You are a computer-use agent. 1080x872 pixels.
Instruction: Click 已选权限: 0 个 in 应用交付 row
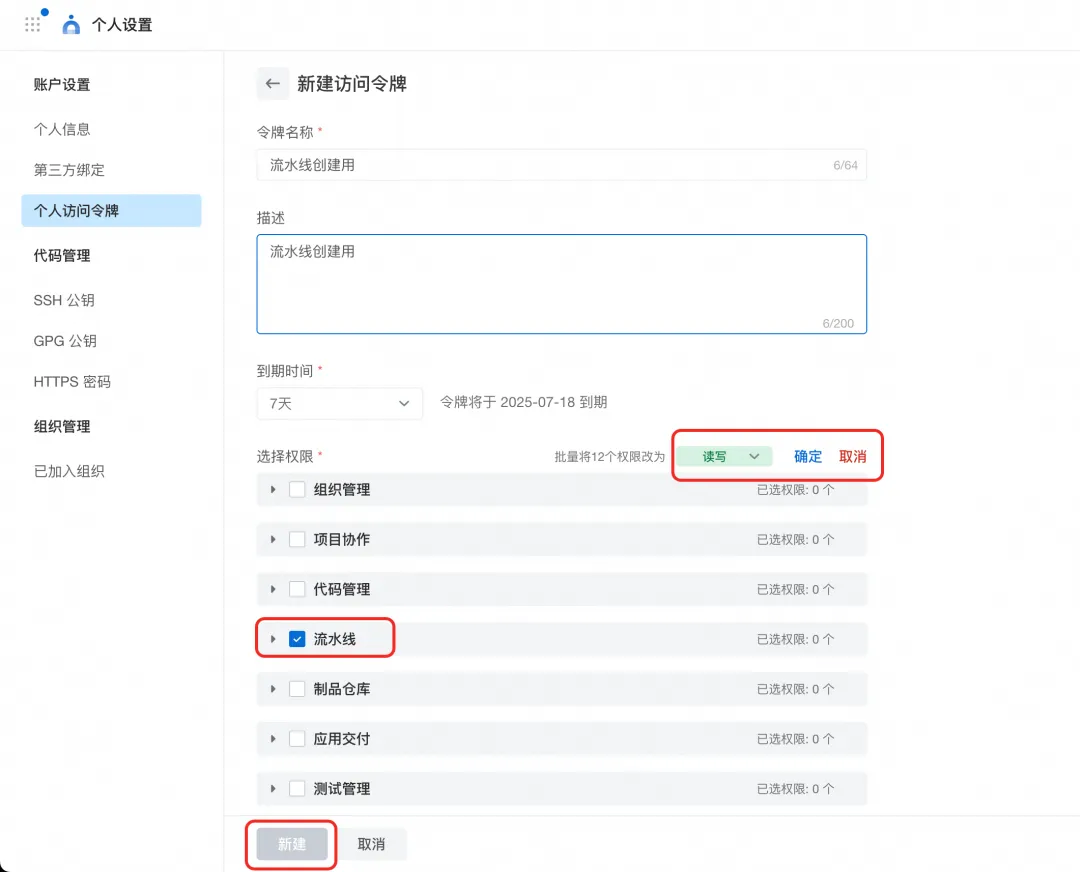click(x=796, y=739)
